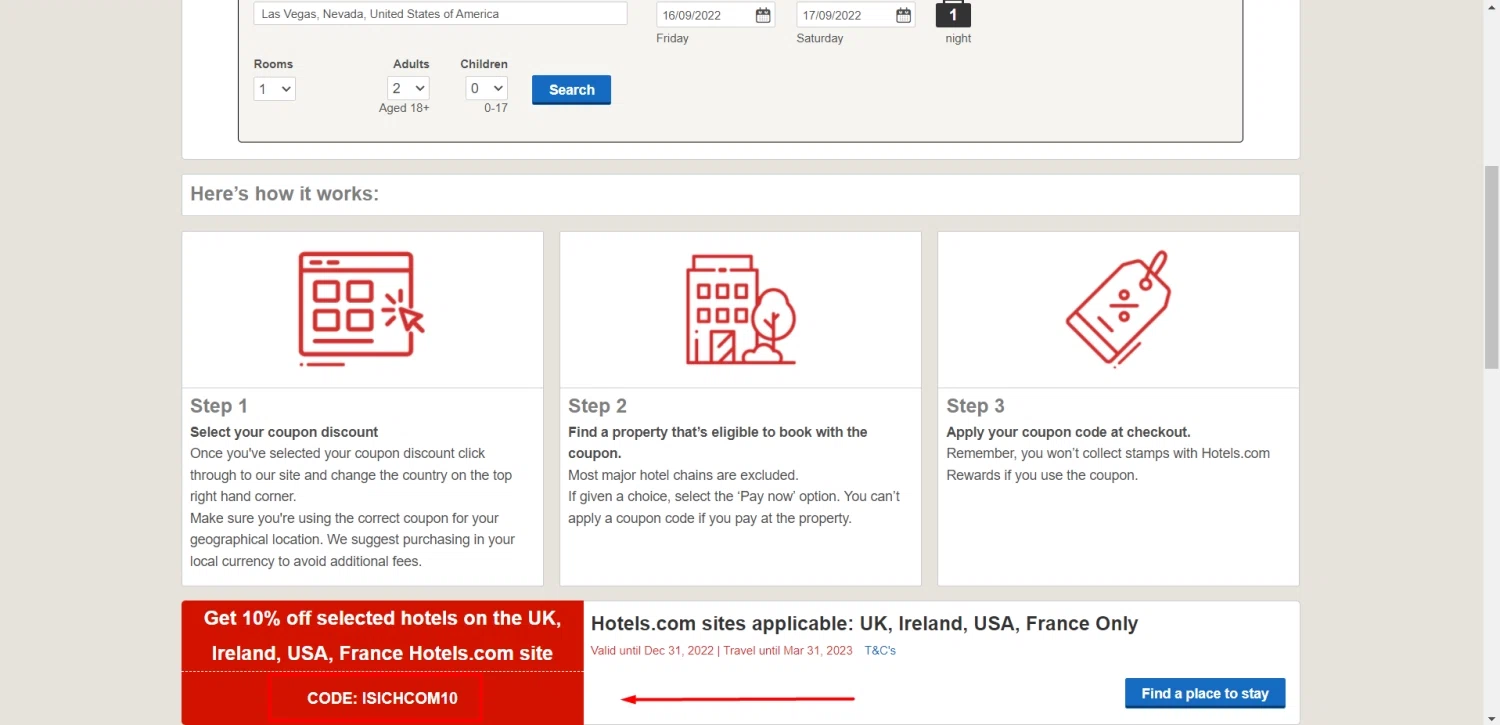1500x725 pixels.
Task: Click the Step 3 coupon tag illustration
Action: [x=1118, y=311]
